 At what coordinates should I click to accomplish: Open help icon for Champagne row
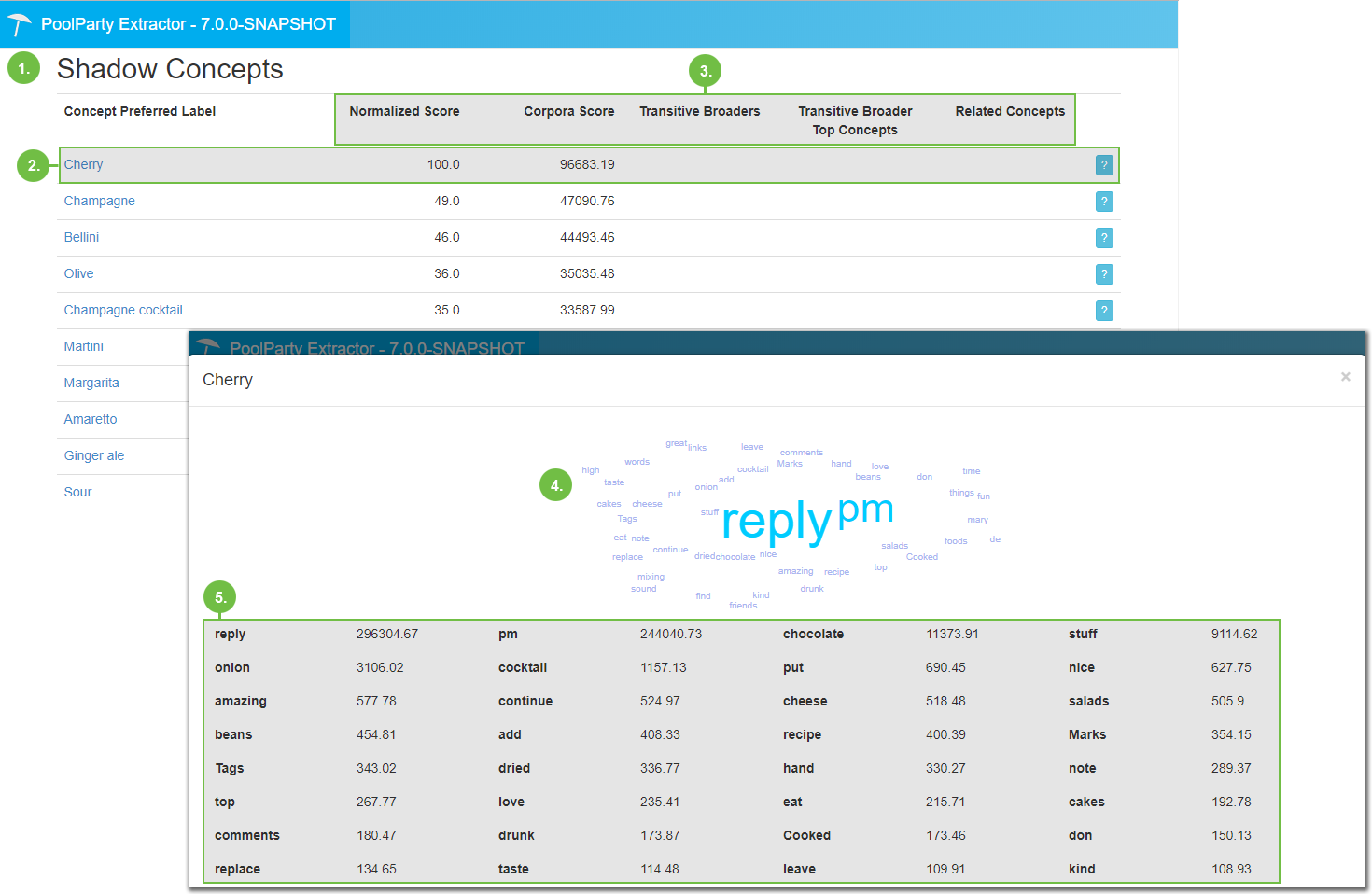point(1104,202)
